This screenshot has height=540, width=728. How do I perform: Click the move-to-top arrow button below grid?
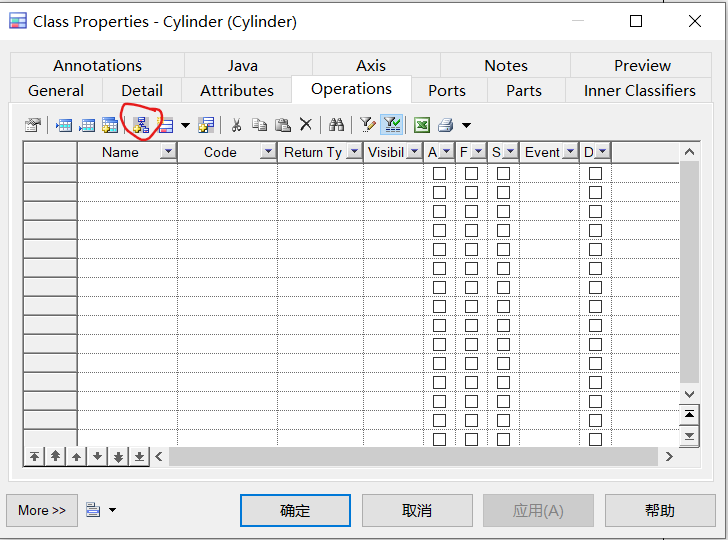[x=34, y=456]
